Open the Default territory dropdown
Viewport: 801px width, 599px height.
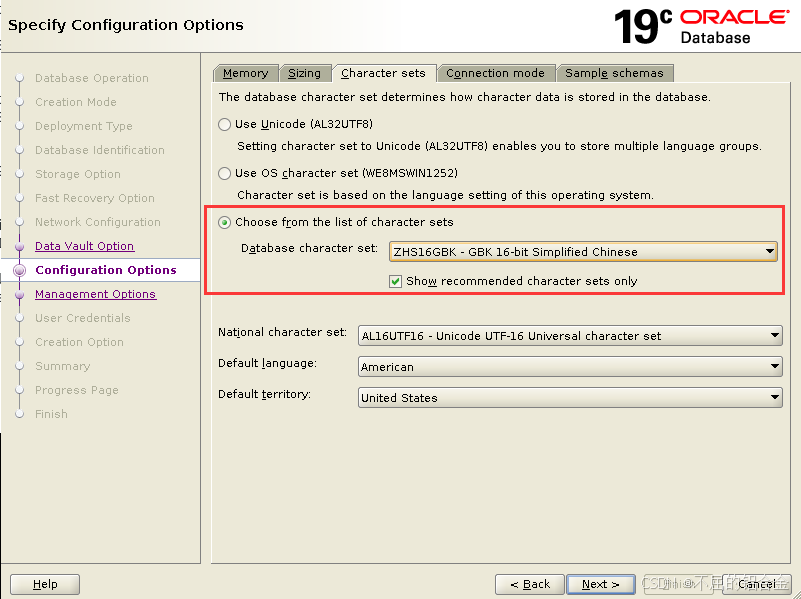click(x=570, y=398)
